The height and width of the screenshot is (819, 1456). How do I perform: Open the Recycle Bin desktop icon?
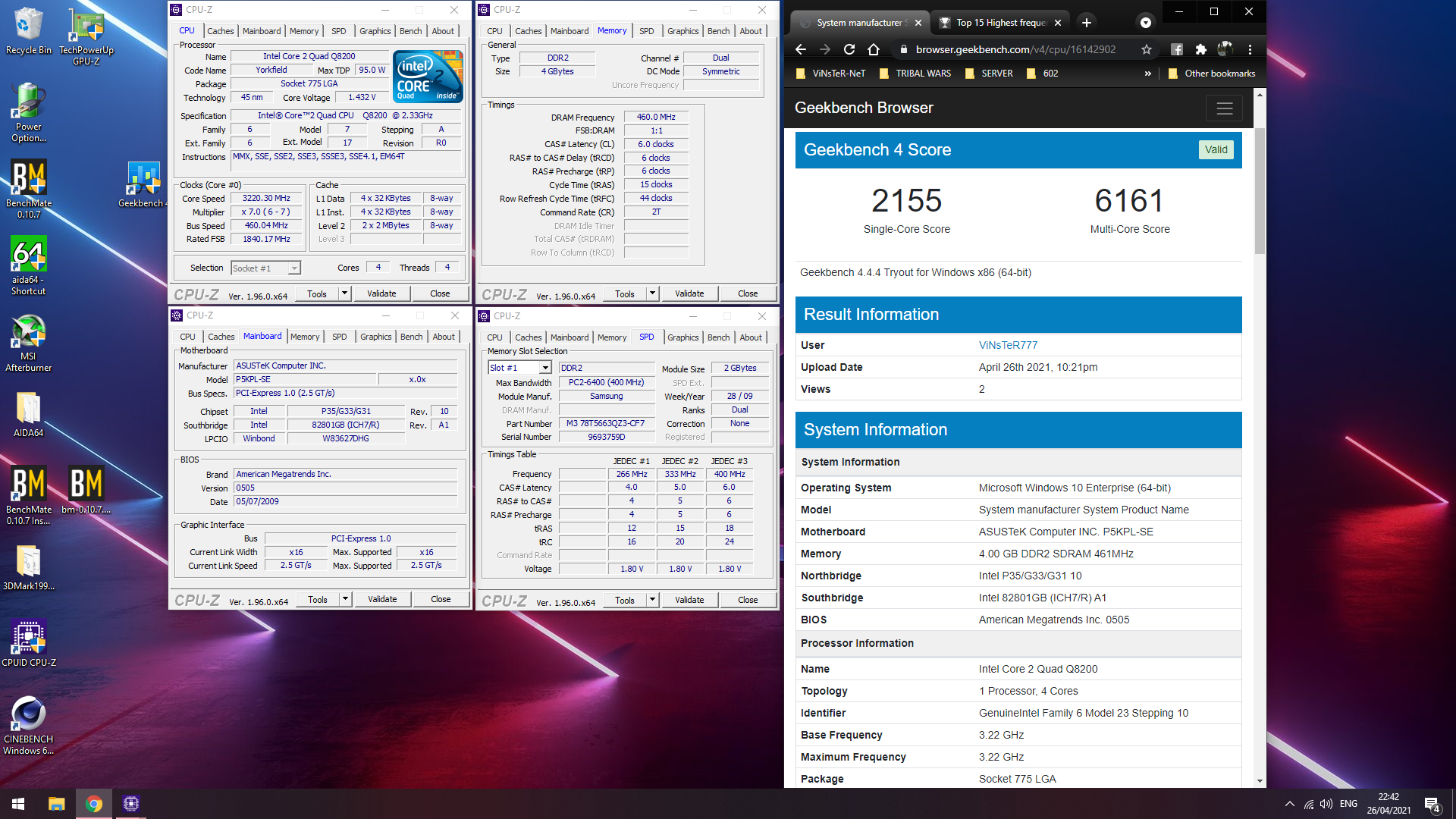tap(28, 31)
